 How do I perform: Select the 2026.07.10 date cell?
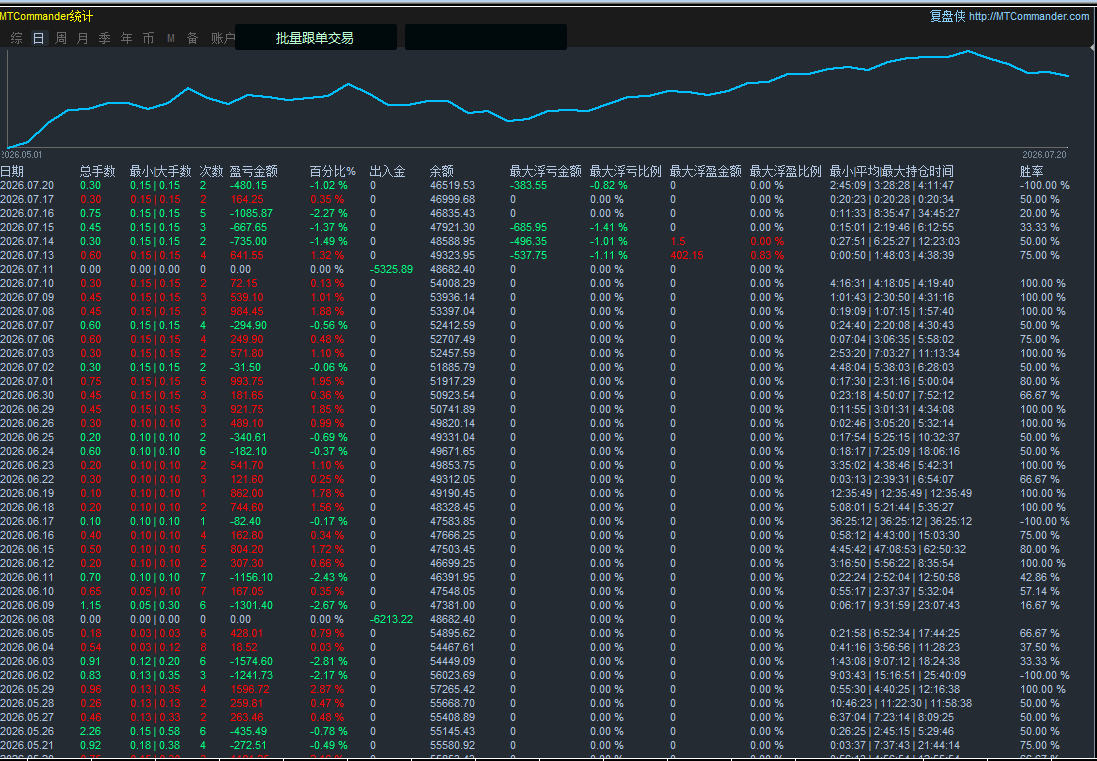tap(27, 283)
